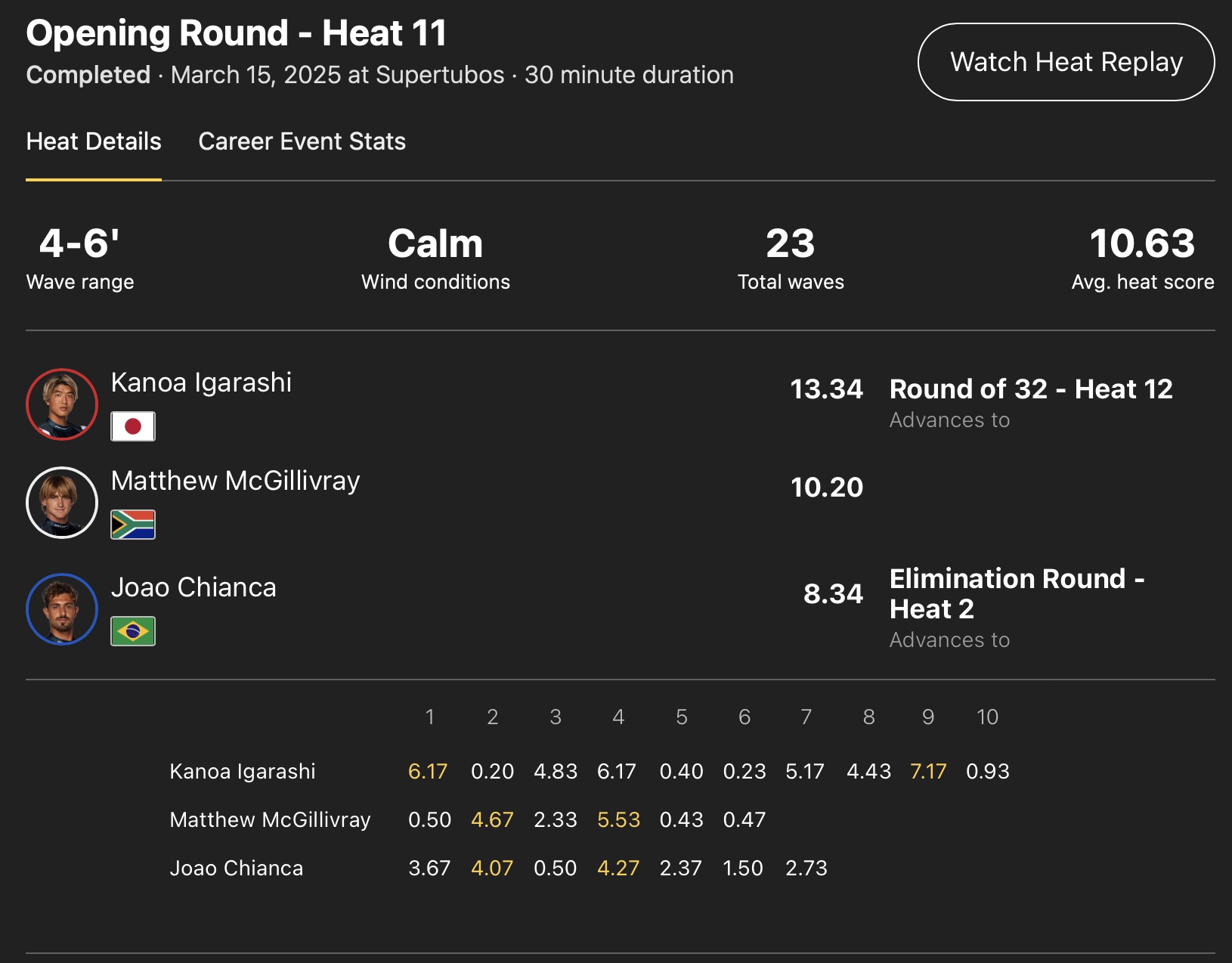Open Elimination Round - Heat 2 link
The image size is (1232, 963).
(x=1017, y=593)
